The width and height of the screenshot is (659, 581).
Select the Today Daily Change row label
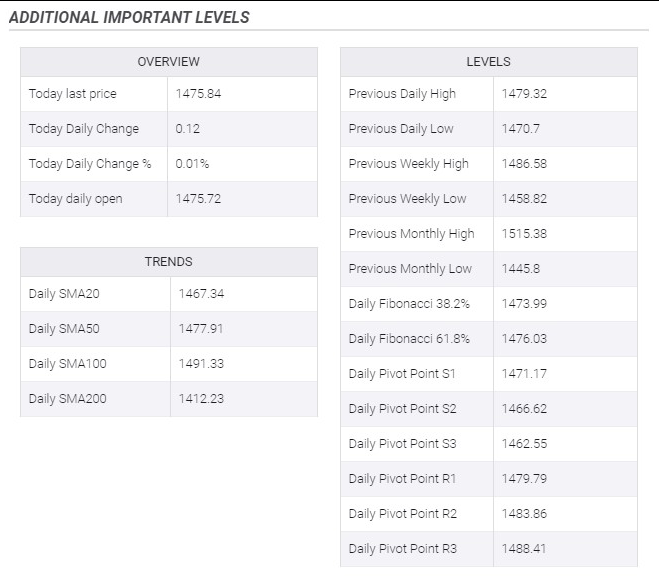coord(84,129)
